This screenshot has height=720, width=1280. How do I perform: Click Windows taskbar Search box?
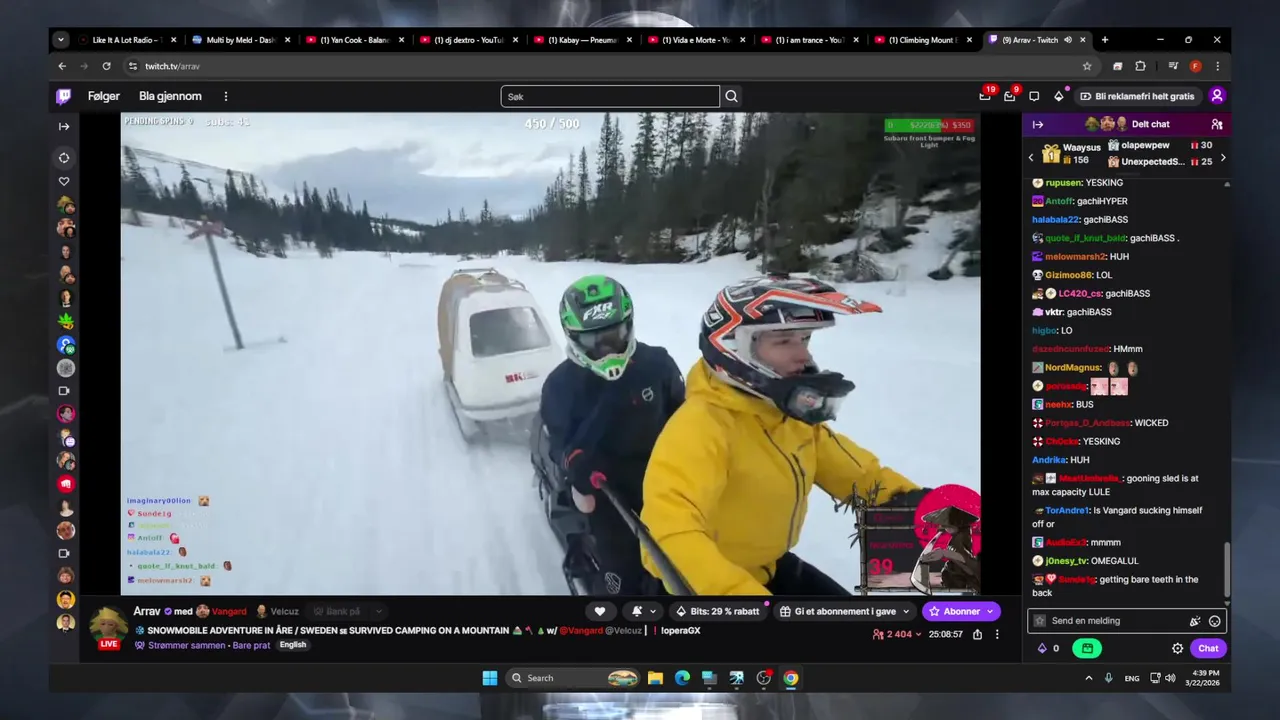pyautogui.click(x=573, y=678)
